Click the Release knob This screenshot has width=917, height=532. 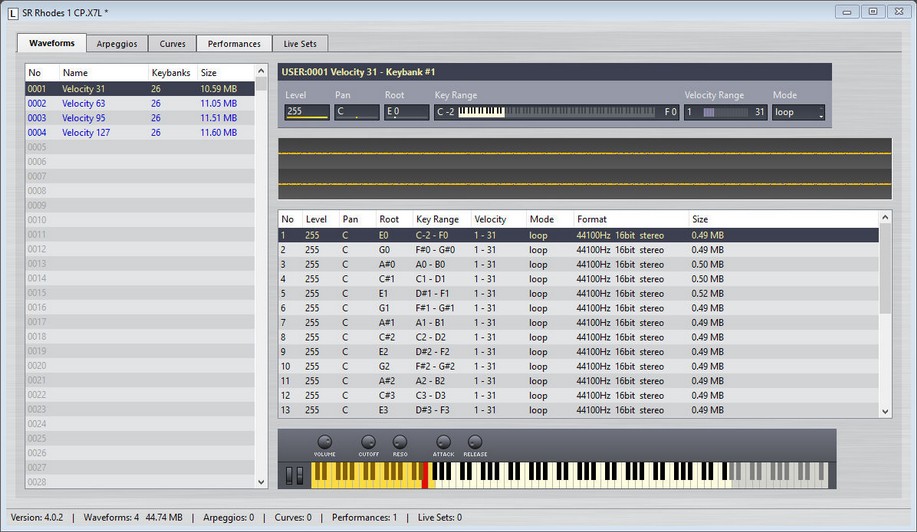(x=475, y=442)
